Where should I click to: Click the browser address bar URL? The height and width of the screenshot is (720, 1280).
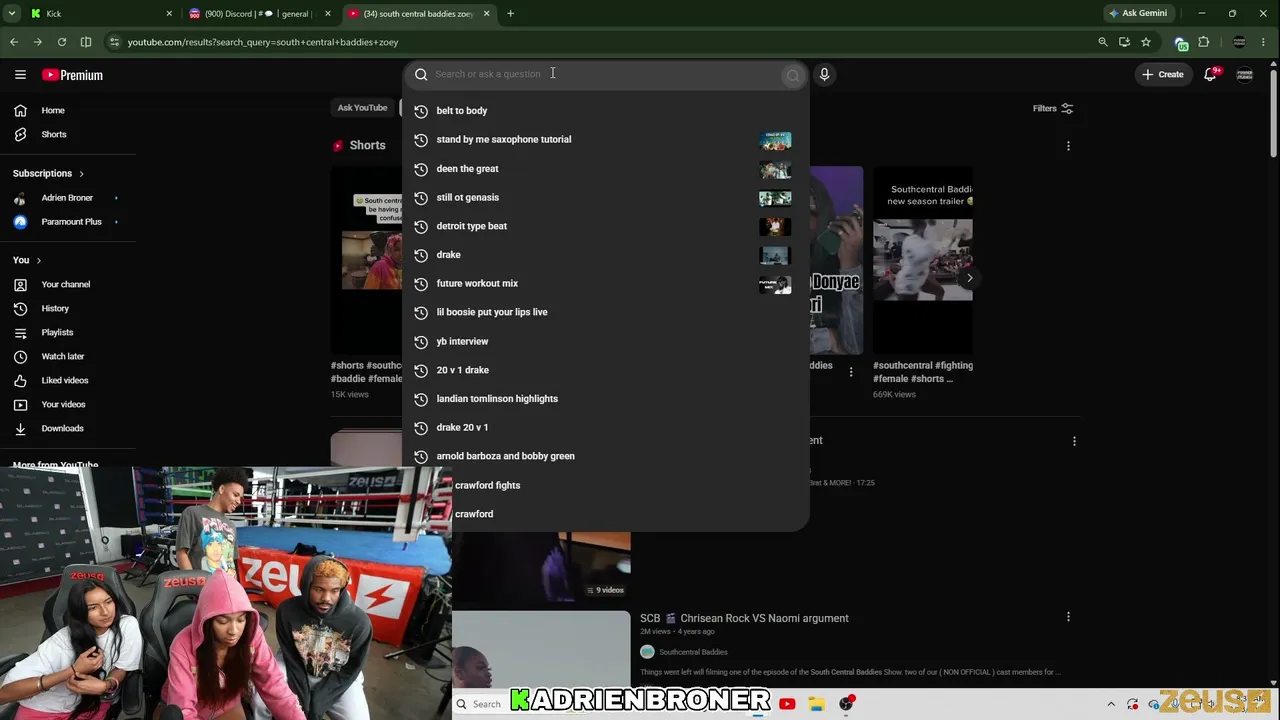click(263, 42)
